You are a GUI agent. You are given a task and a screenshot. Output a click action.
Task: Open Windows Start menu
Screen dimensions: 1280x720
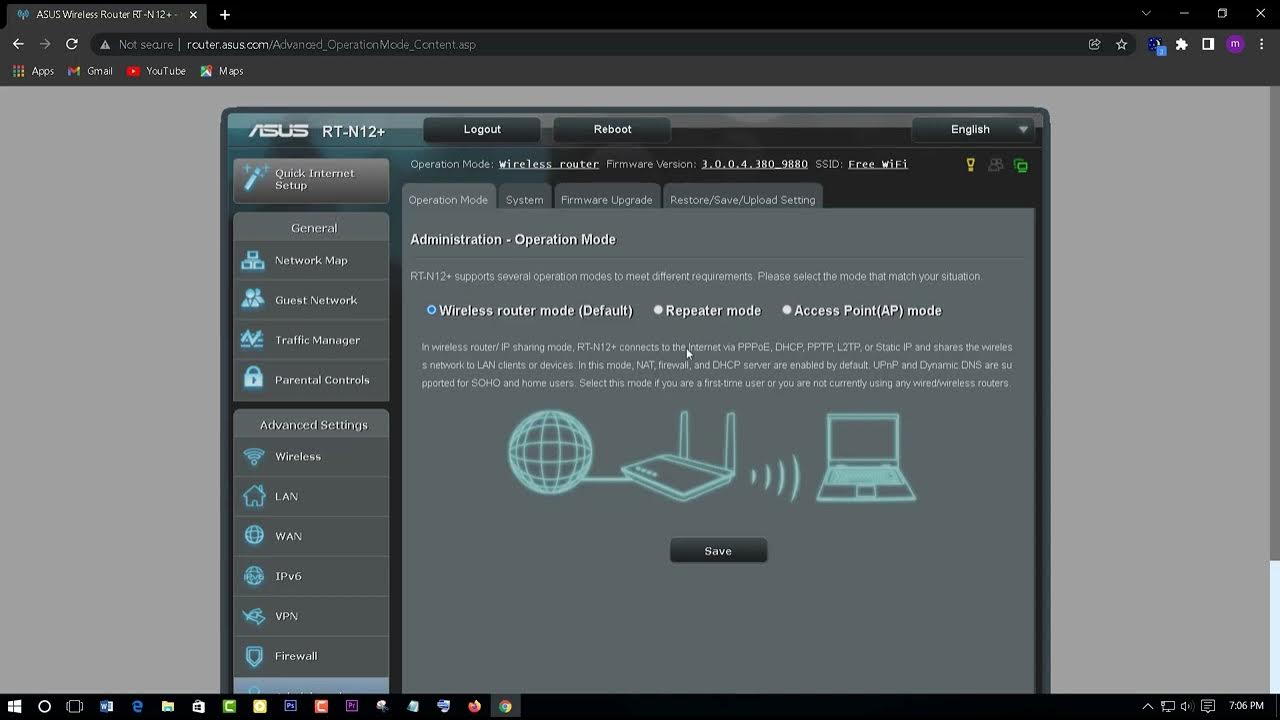(x=14, y=706)
